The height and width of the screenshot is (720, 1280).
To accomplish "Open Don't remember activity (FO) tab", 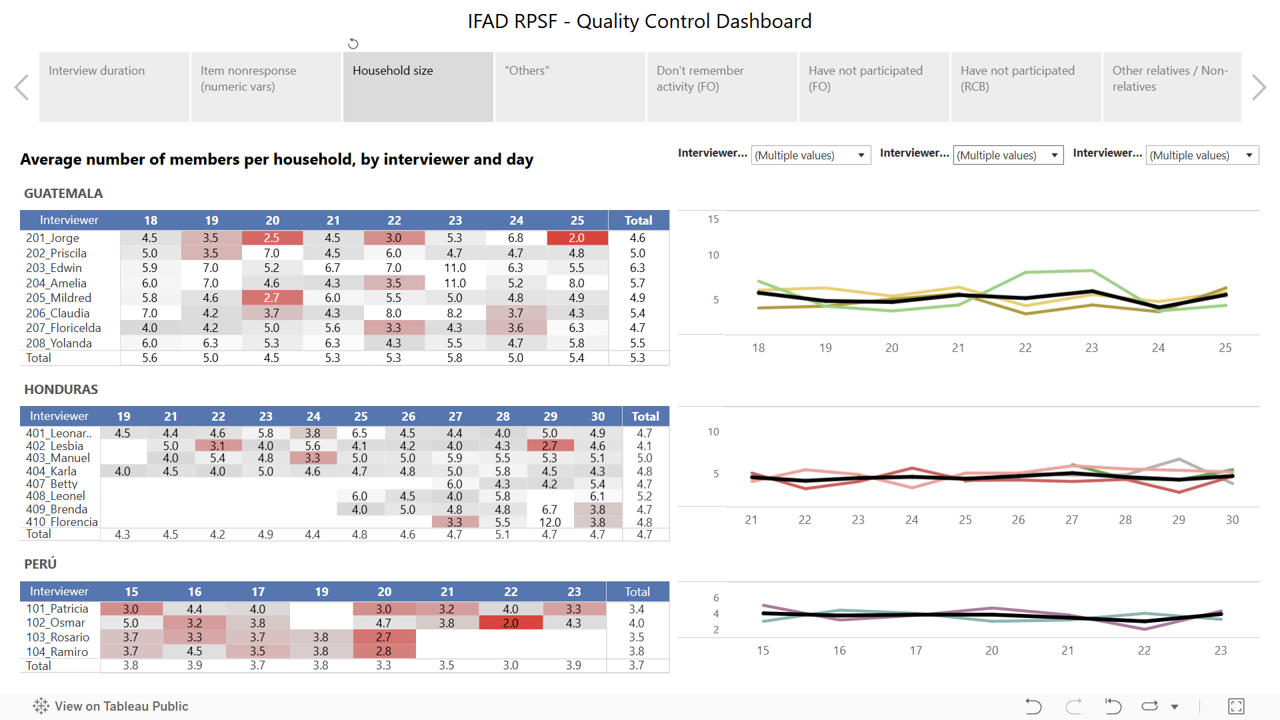I will (722, 87).
